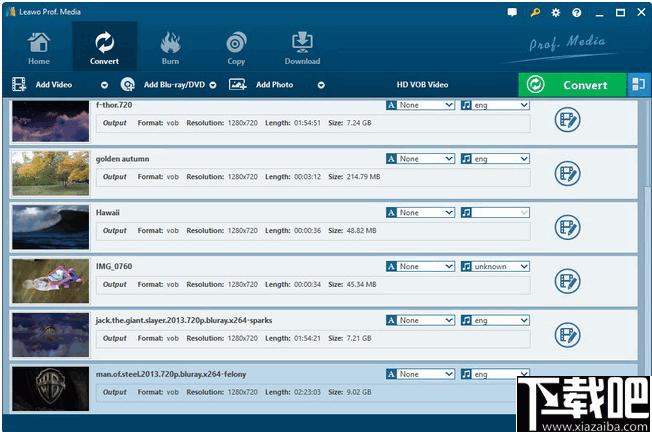Open the feedback chat icon
Viewport: 652px width, 432px height.
(512, 12)
